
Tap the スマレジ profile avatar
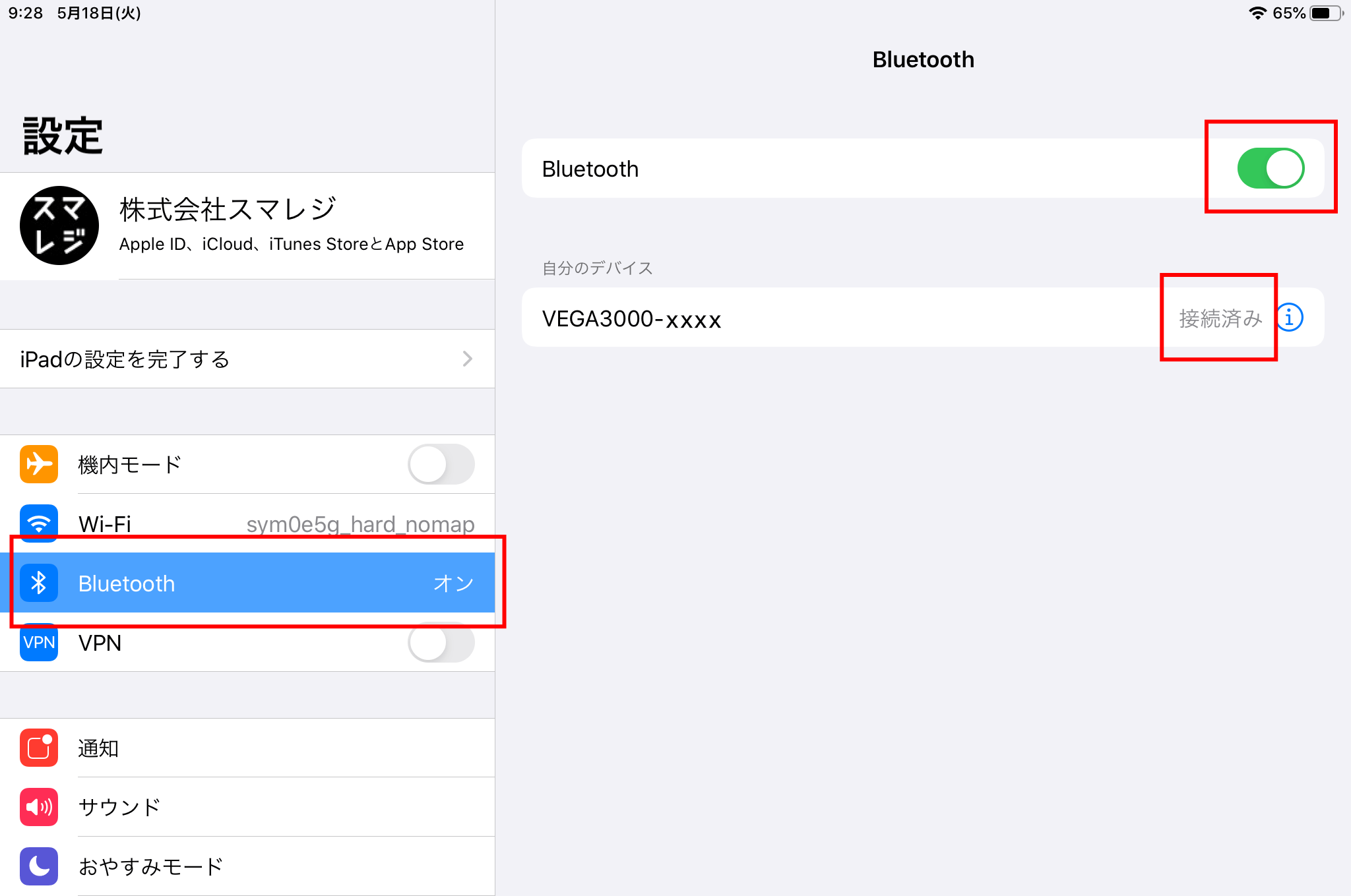pos(59,225)
